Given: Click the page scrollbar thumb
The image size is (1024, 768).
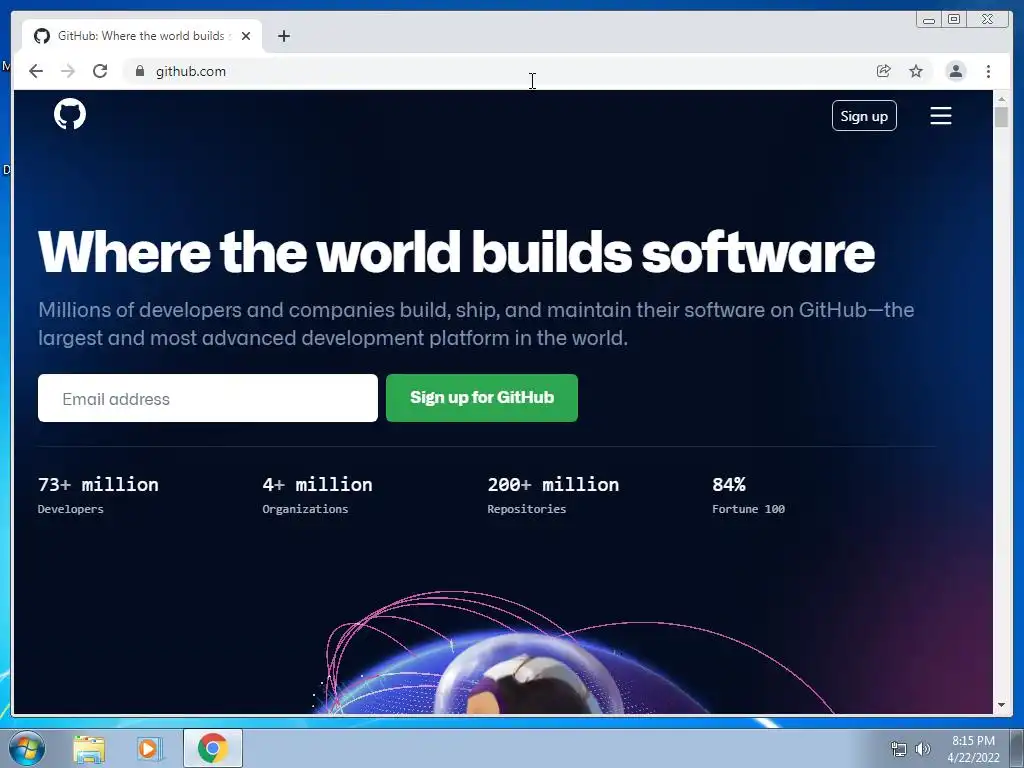Looking at the screenshot, I should coord(1001,117).
